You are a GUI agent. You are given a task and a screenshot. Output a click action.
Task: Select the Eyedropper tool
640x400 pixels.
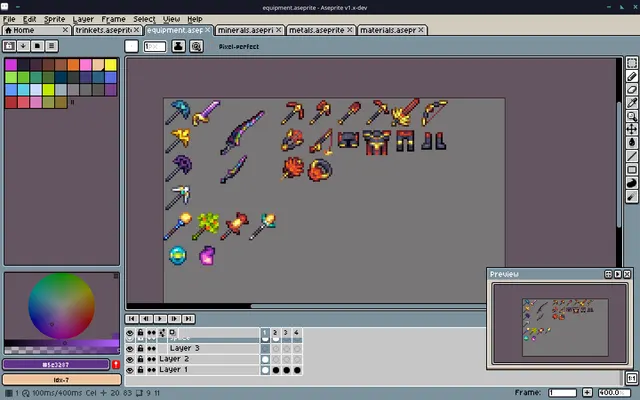[x=631, y=103]
